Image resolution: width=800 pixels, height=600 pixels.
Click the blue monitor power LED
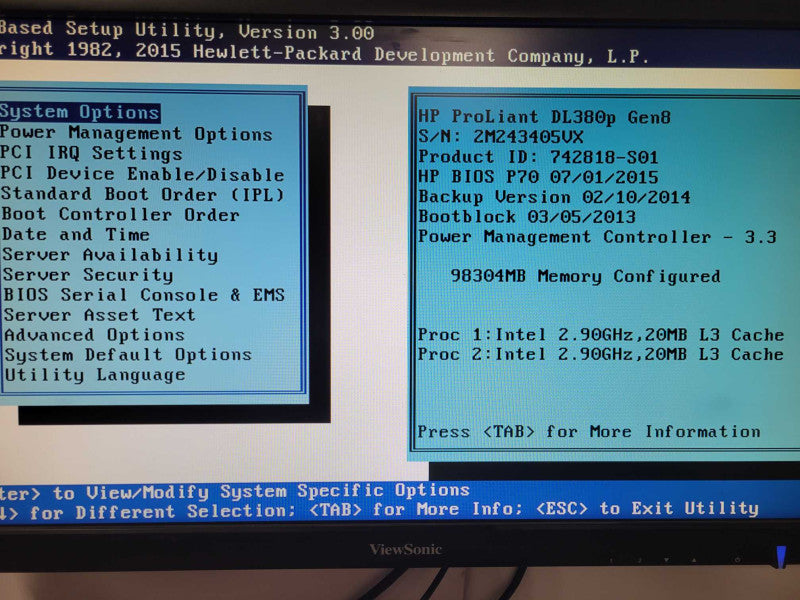tap(781, 557)
